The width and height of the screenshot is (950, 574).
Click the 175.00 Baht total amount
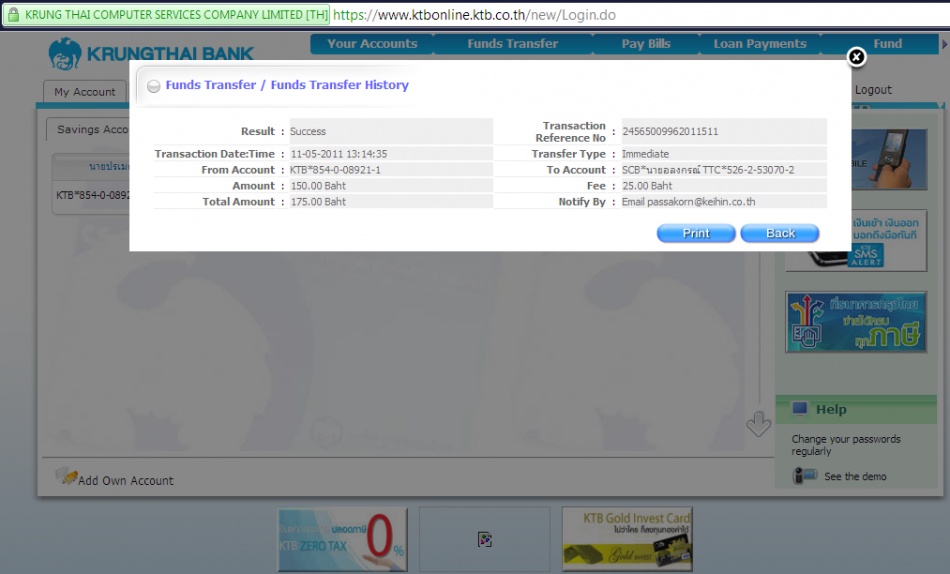(x=318, y=202)
